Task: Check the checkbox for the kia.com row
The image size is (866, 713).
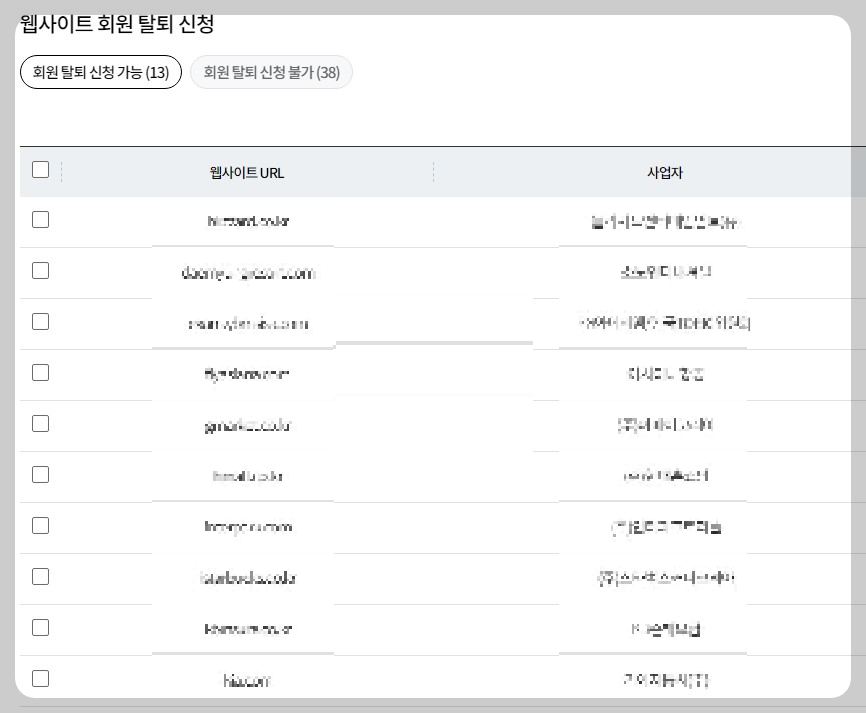Action: point(40,679)
